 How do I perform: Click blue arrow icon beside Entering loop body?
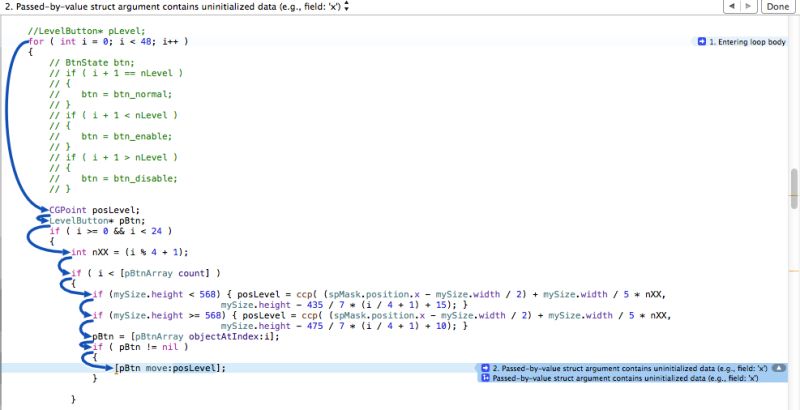coord(702,42)
